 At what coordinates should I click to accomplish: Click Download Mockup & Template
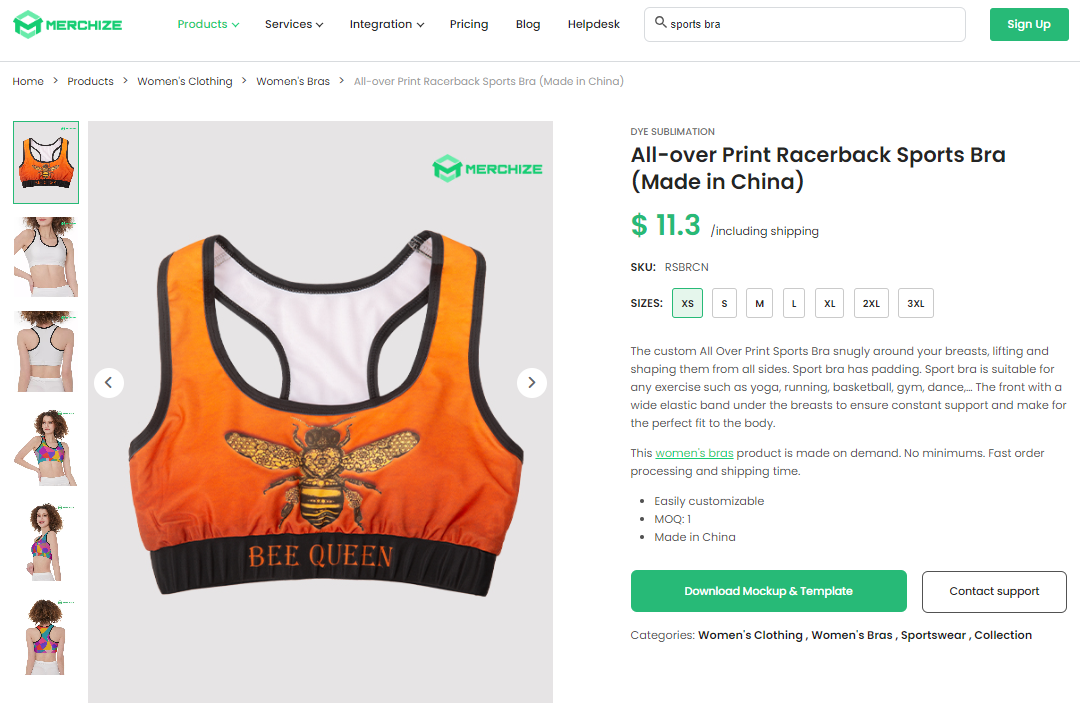coord(768,591)
